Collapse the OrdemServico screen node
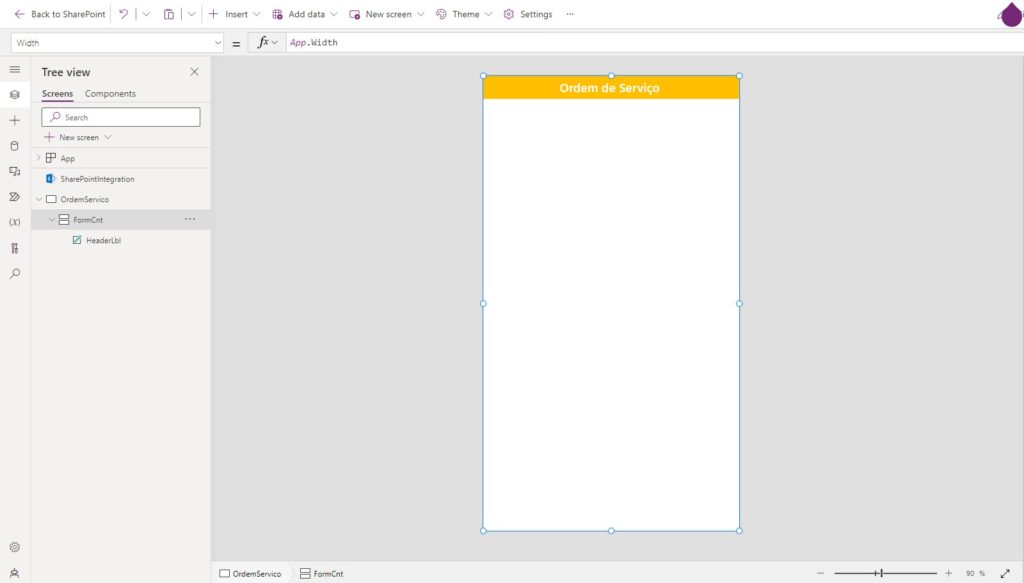This screenshot has height=583, width=1024. [x=39, y=199]
